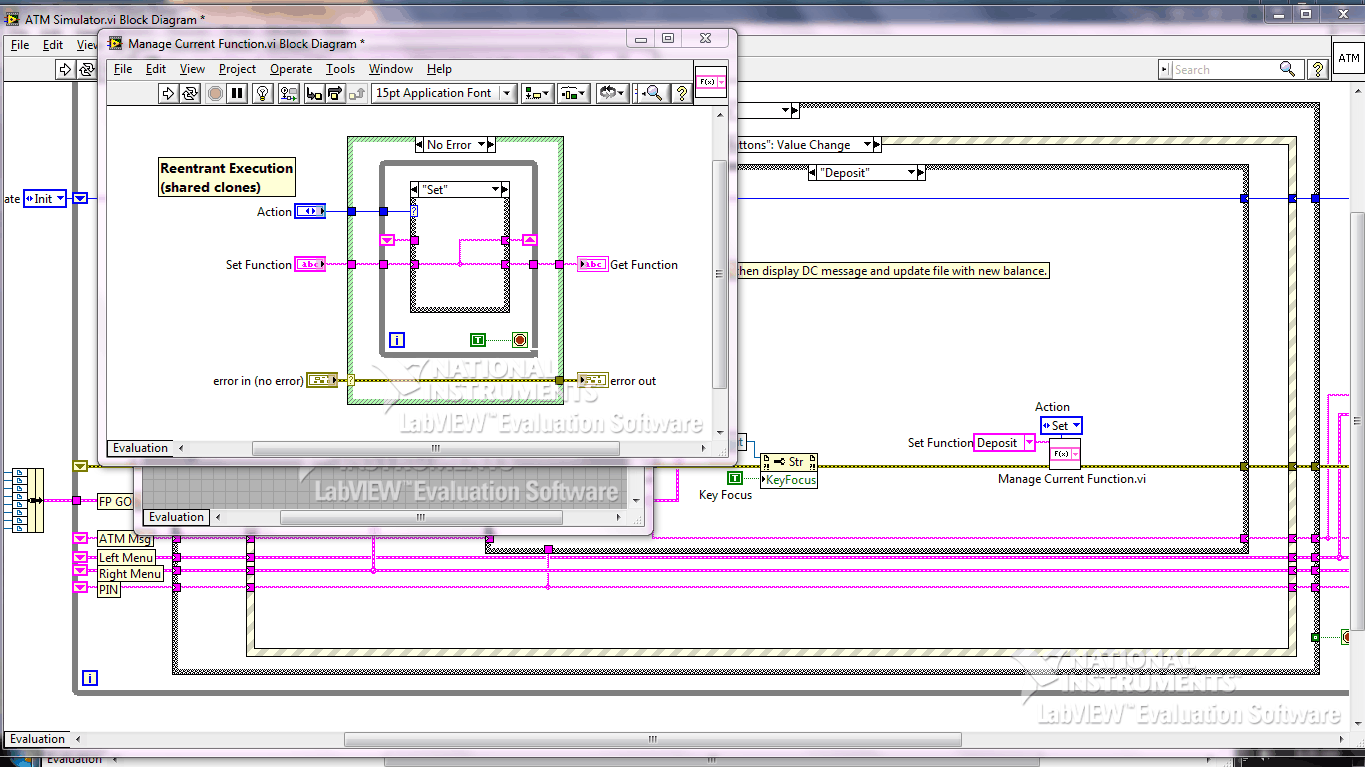Open Window menu
The image size is (1365, 767).
(x=391, y=69)
